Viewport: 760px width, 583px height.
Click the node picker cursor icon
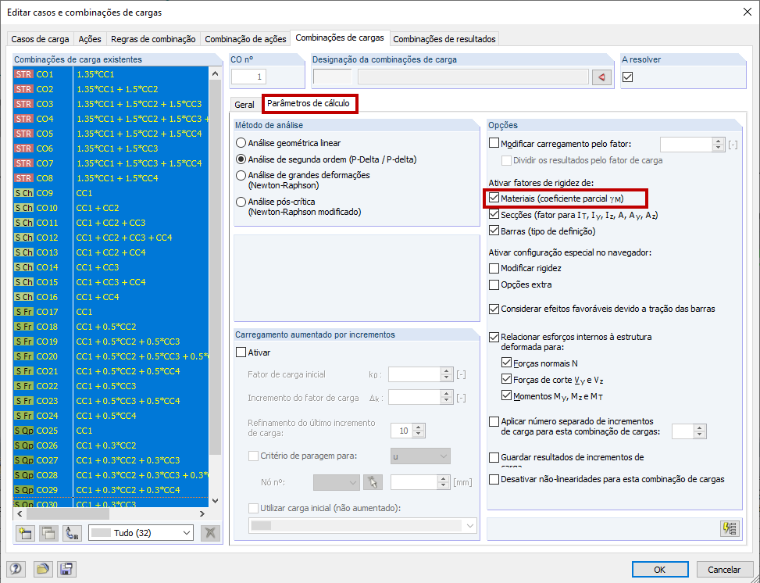pyautogui.click(x=373, y=482)
